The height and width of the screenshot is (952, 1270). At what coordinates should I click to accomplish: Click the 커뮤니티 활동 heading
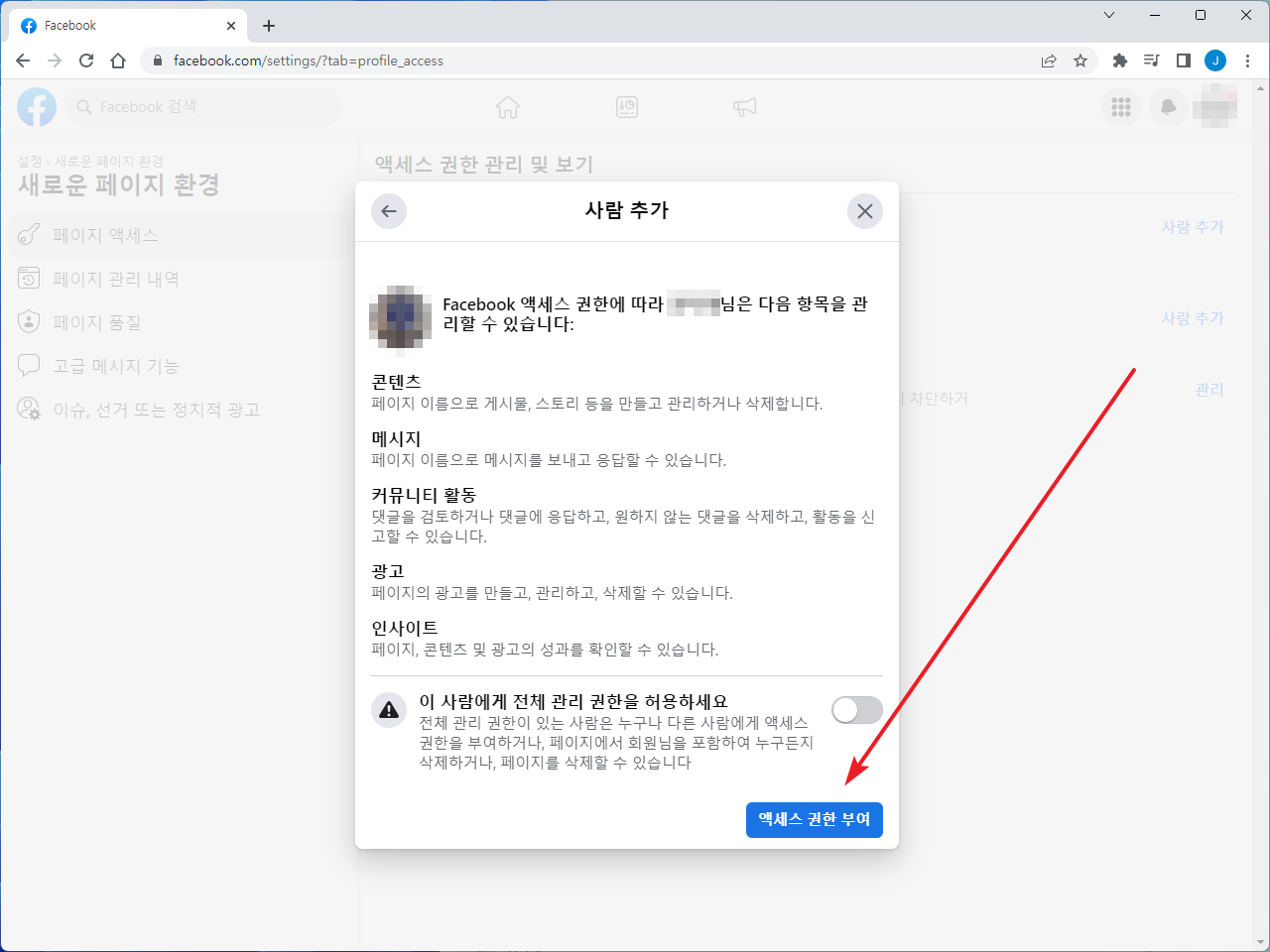coord(424,495)
